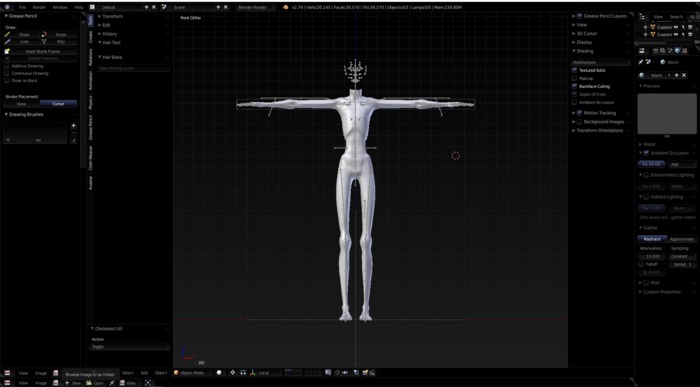This screenshot has height=387, width=700.
Task: Switch to the Relations tool shelf tab
Action: 91,57
